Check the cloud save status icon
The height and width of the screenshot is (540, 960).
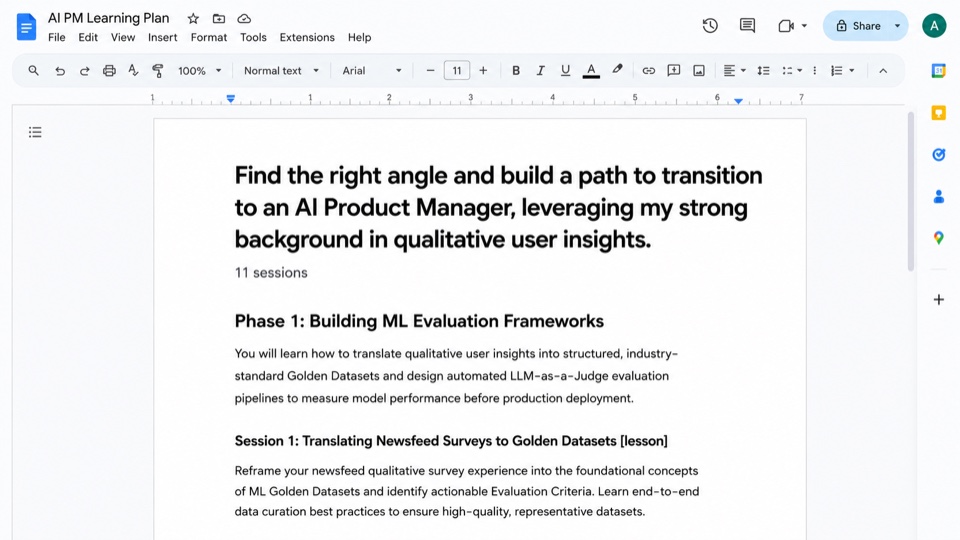[244, 18]
